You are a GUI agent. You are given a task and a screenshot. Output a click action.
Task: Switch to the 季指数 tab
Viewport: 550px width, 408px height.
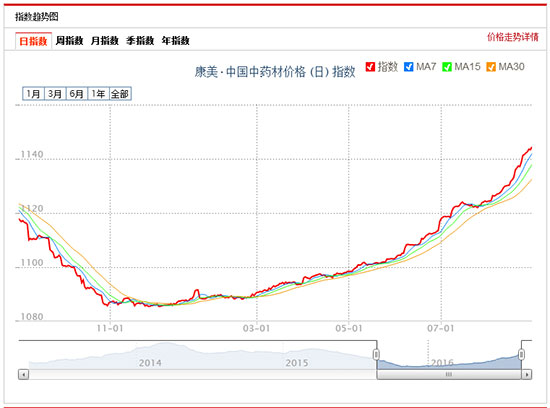coord(140,41)
